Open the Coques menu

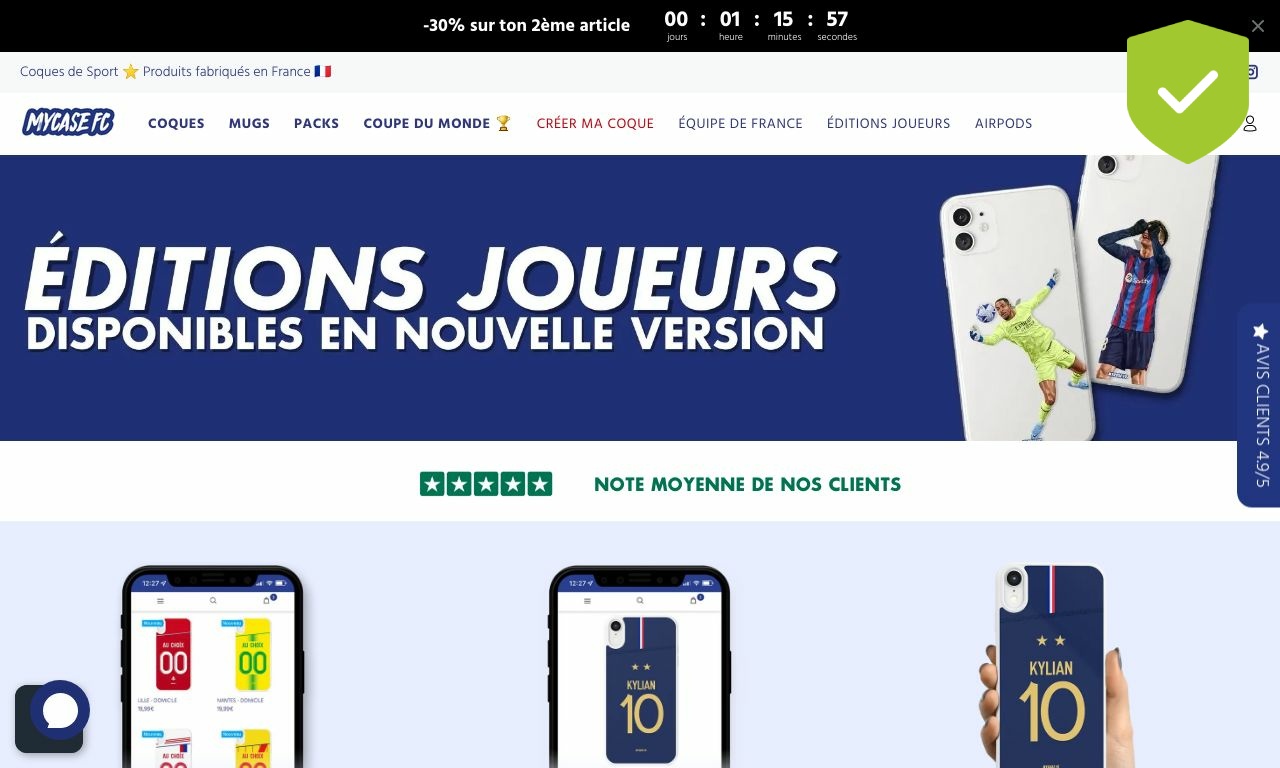coord(176,123)
